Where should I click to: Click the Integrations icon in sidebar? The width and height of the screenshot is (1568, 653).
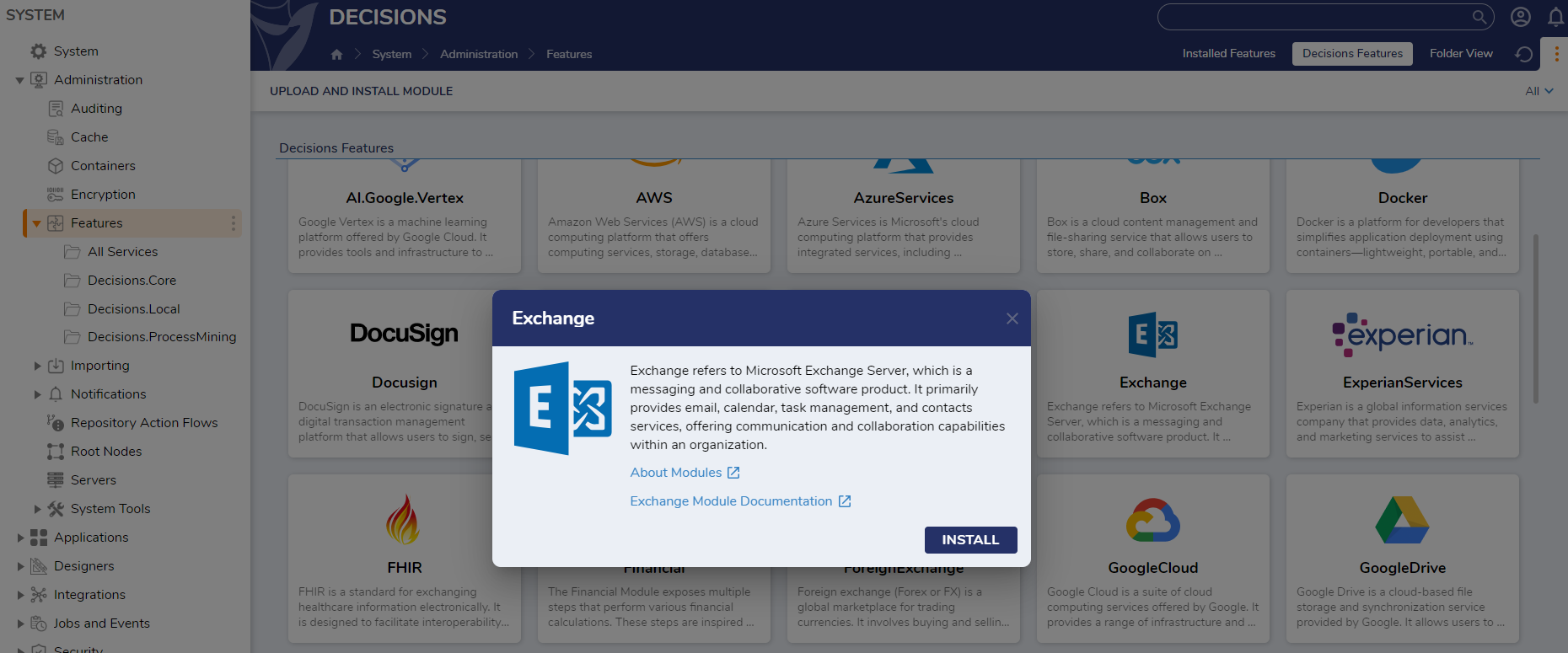(39, 595)
